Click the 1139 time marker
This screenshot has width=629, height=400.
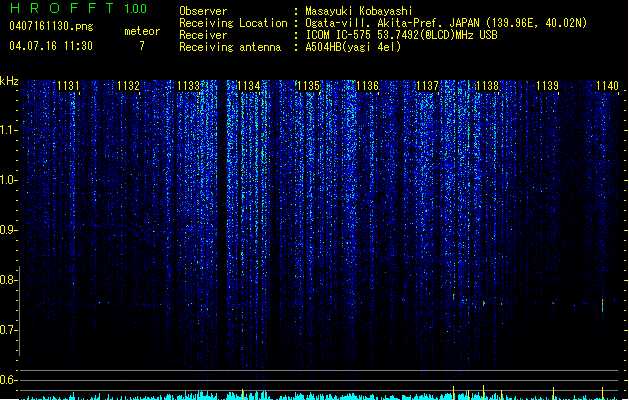(547, 86)
